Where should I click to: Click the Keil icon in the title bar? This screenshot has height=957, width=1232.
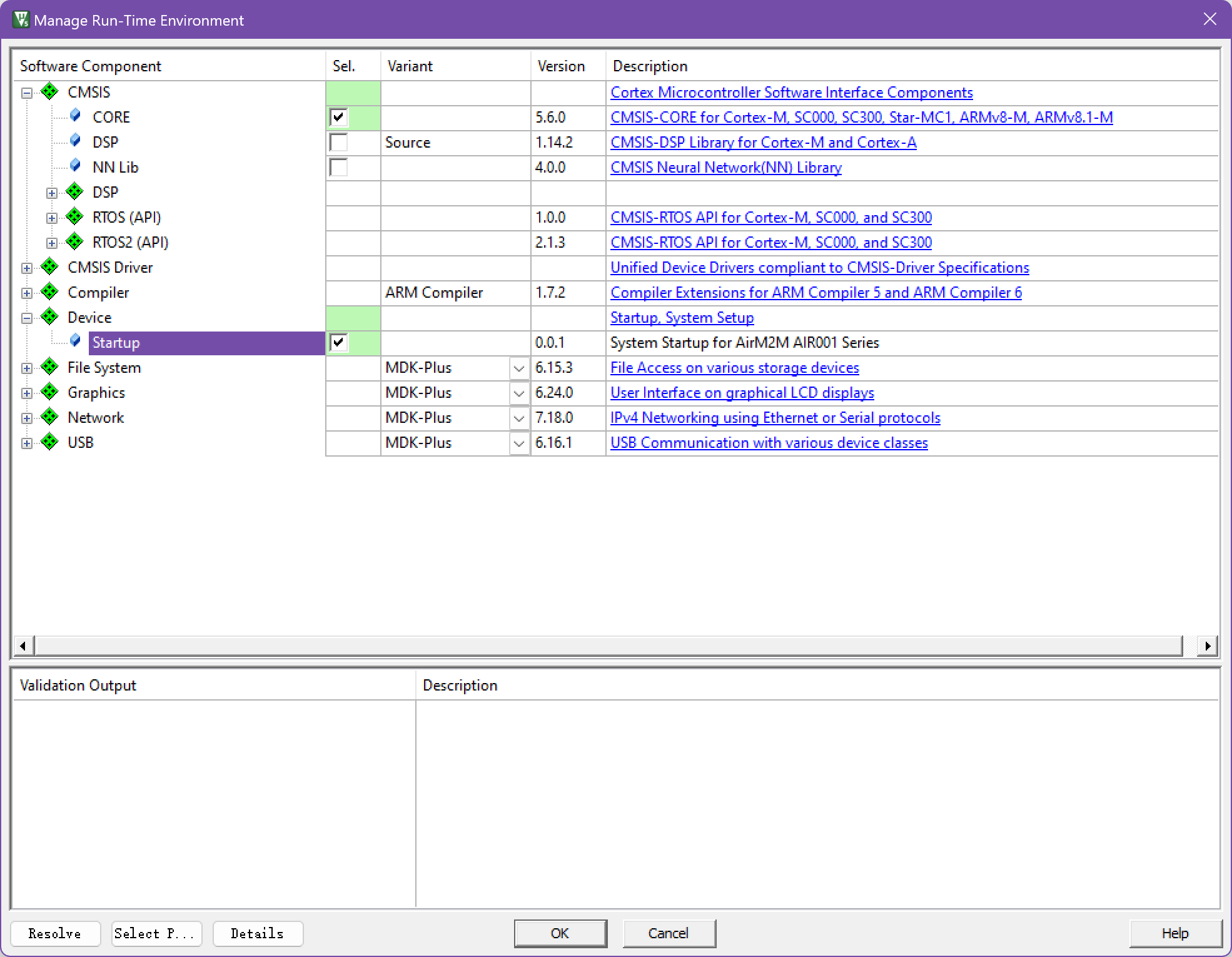click(21, 19)
